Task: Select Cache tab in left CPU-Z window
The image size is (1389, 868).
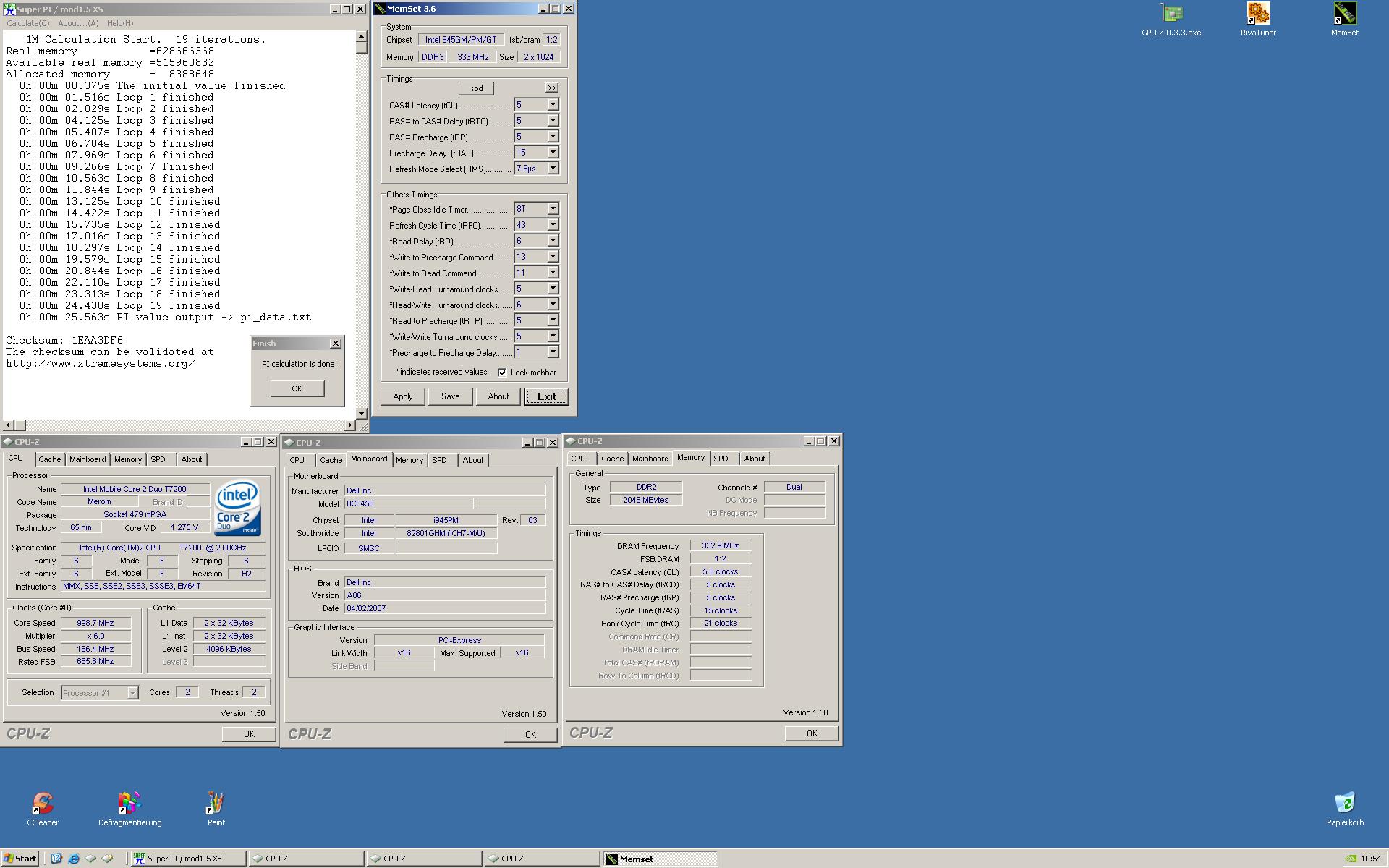Action: pyautogui.click(x=50, y=459)
